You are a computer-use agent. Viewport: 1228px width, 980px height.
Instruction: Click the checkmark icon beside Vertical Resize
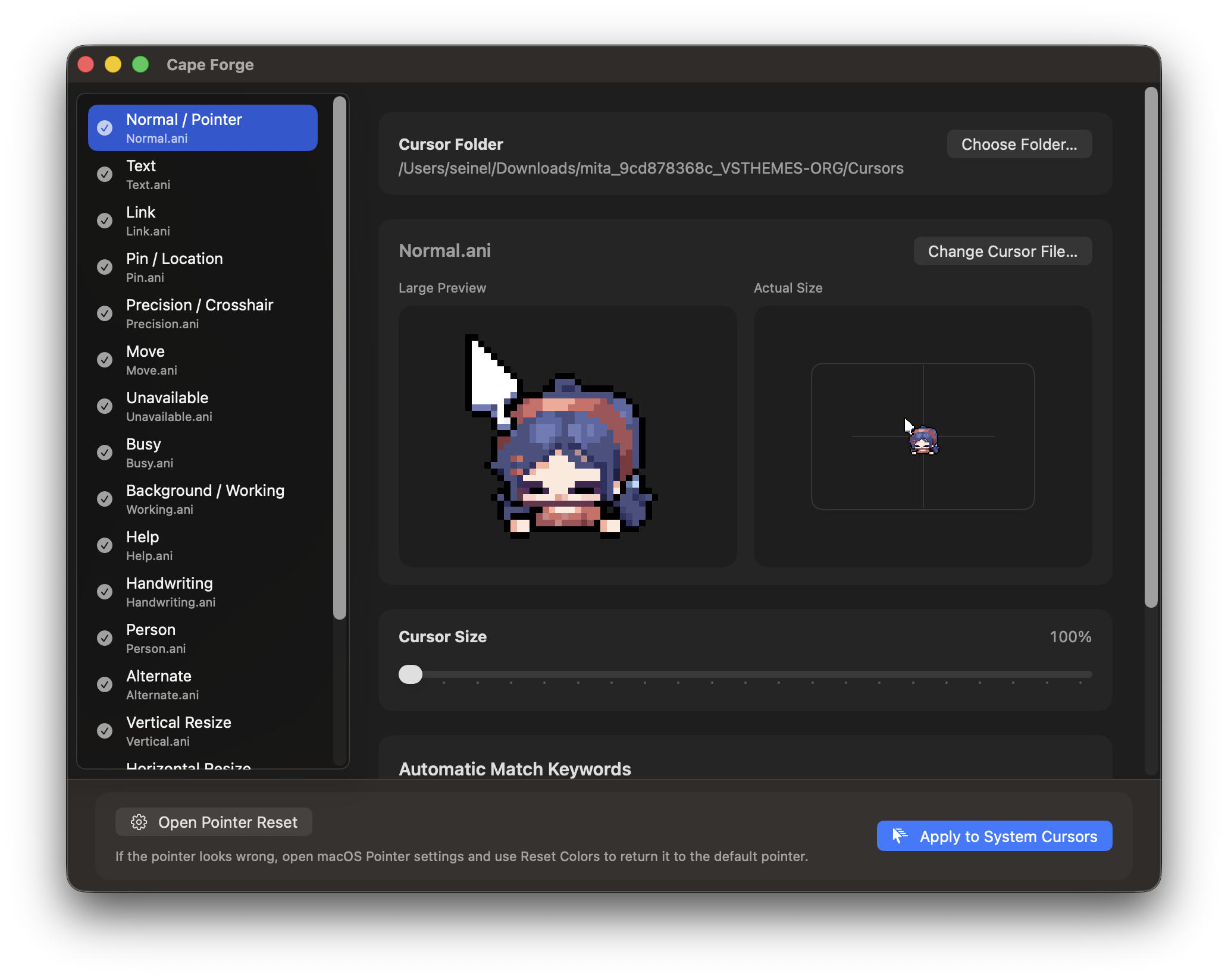pyautogui.click(x=105, y=731)
